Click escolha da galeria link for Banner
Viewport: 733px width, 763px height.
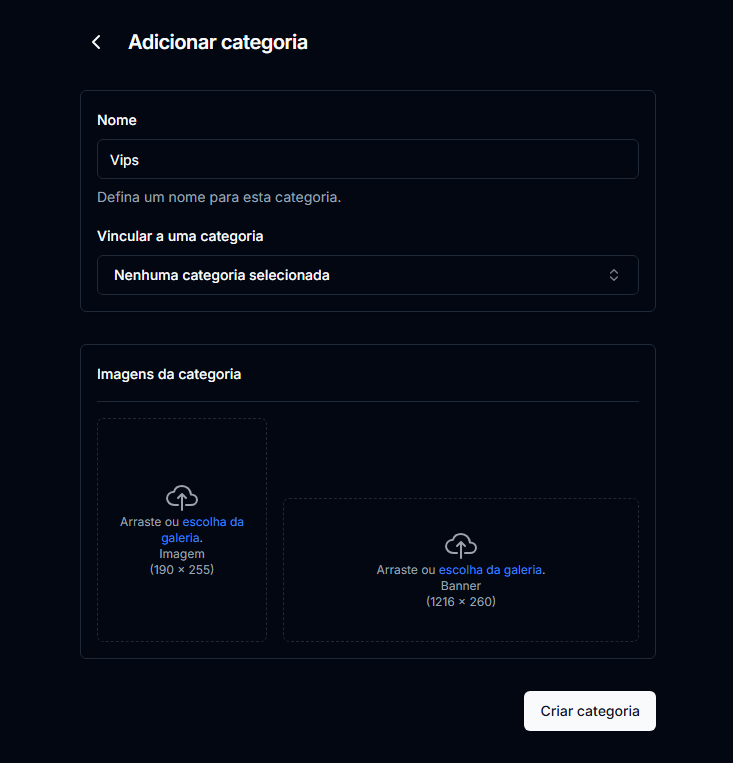(x=490, y=570)
